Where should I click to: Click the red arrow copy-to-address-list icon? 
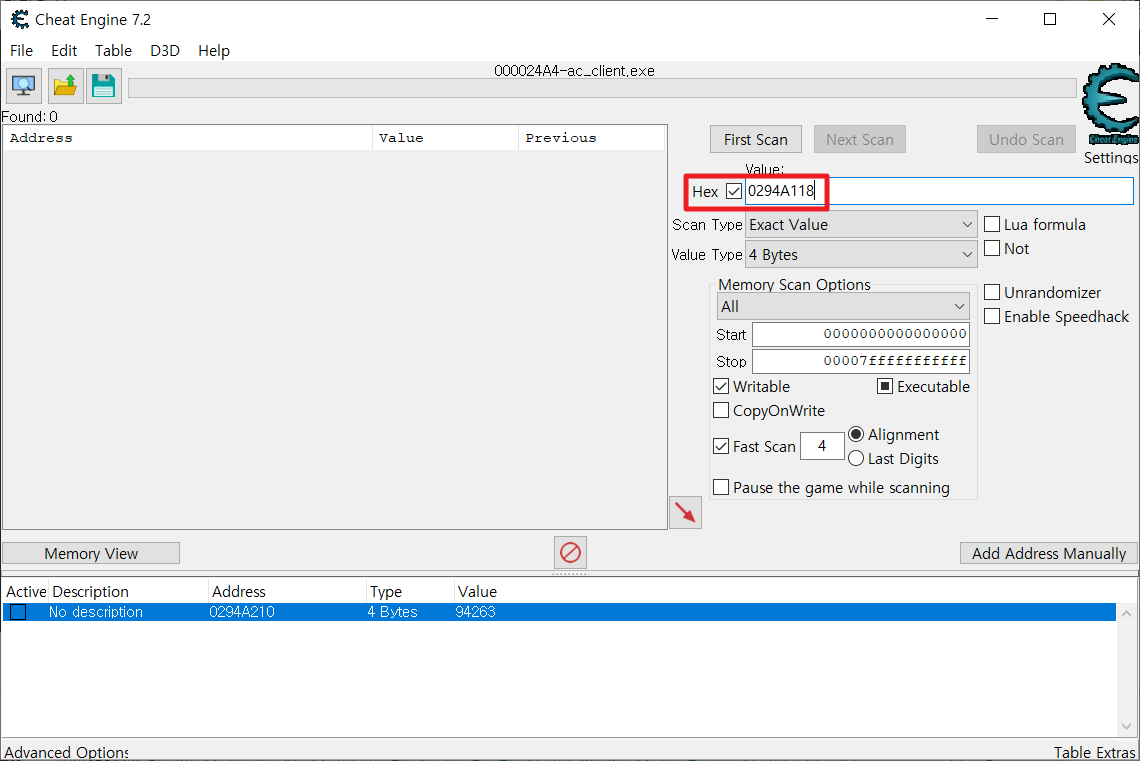(685, 513)
